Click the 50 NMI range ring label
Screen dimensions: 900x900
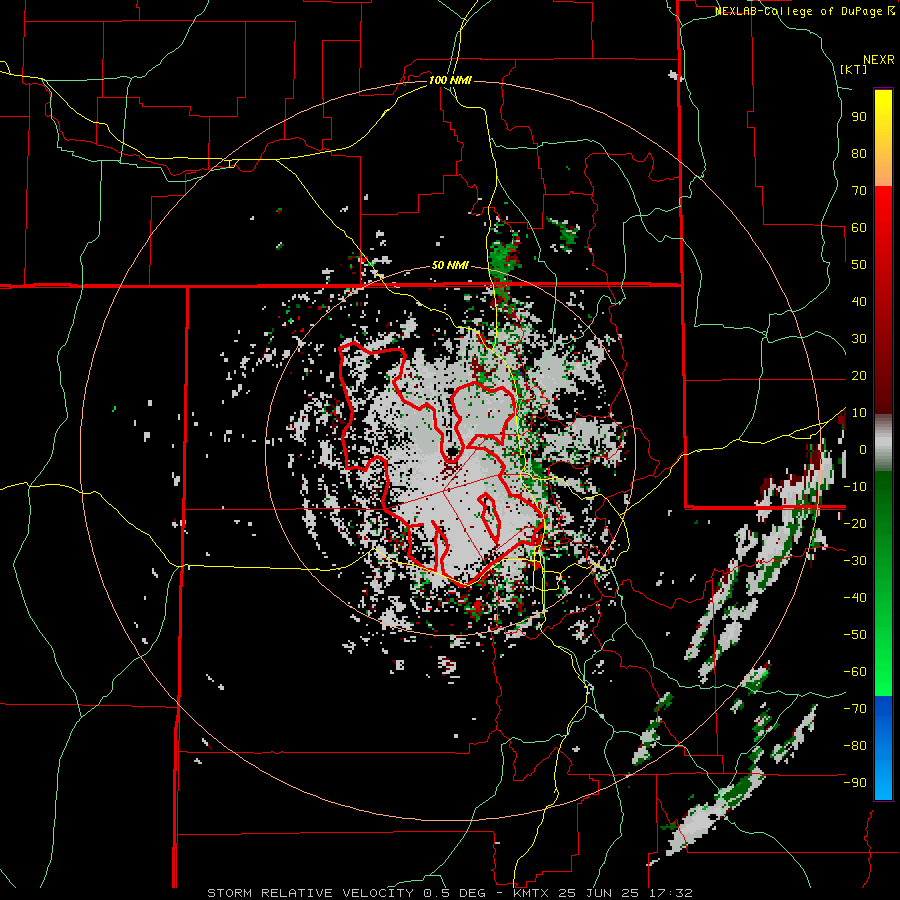(450, 265)
